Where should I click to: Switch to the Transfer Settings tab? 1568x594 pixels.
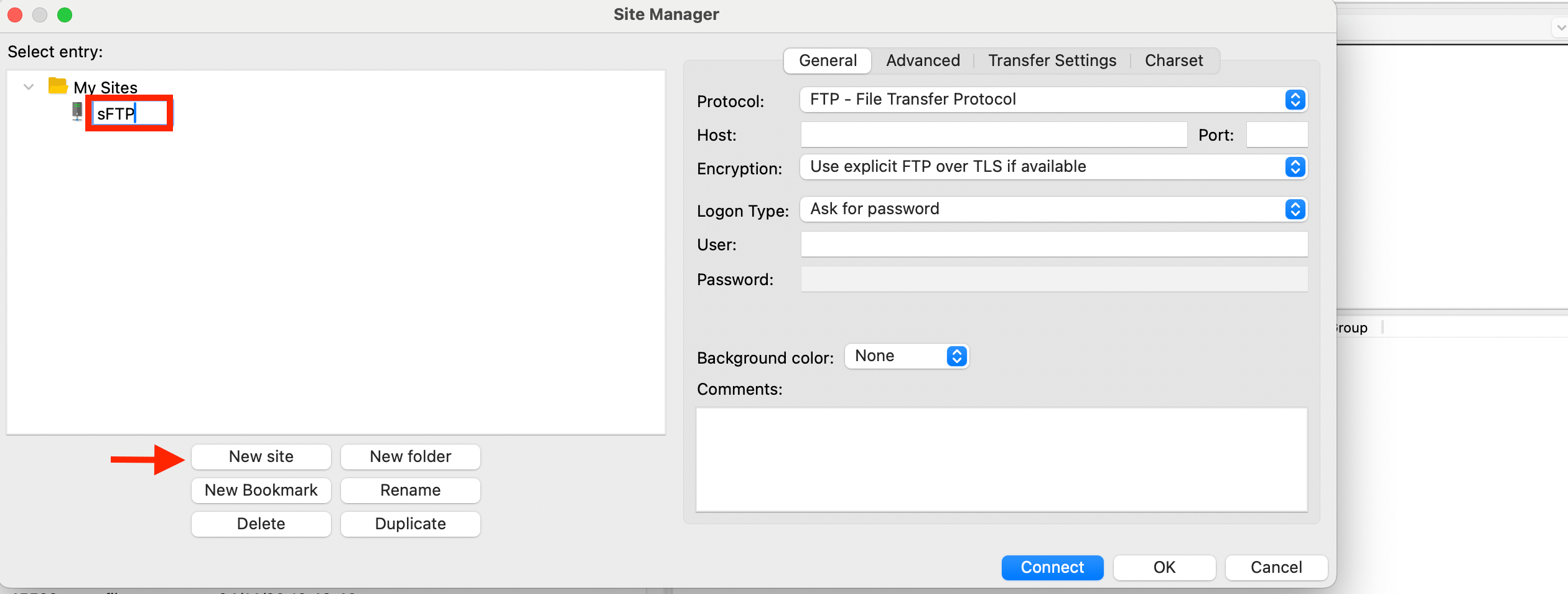[x=1052, y=61]
